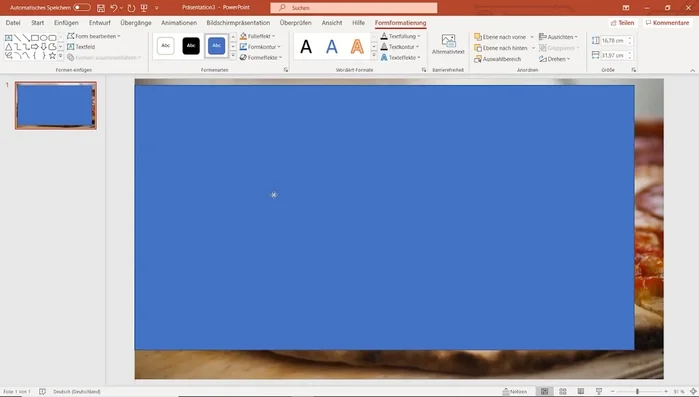
Task: Click the Save floppy disk icon
Action: click(101, 8)
